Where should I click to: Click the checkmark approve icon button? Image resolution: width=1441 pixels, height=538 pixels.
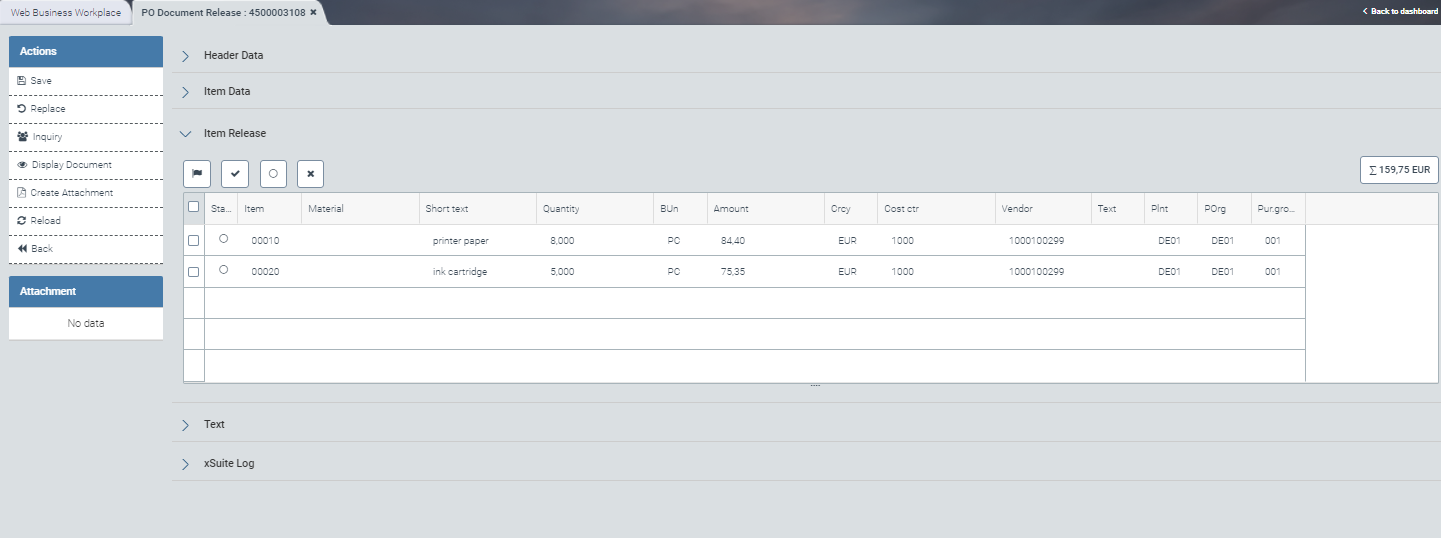(235, 173)
